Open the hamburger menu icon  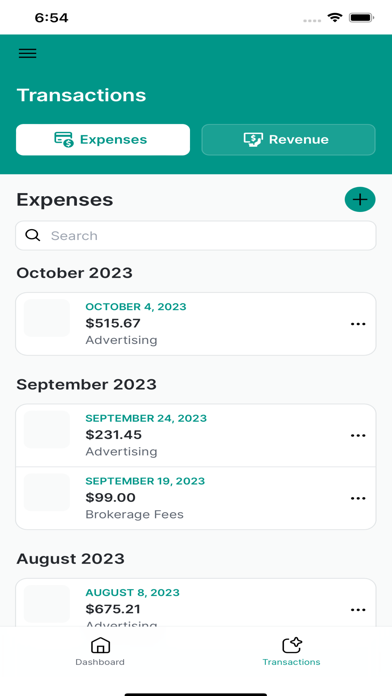click(28, 54)
